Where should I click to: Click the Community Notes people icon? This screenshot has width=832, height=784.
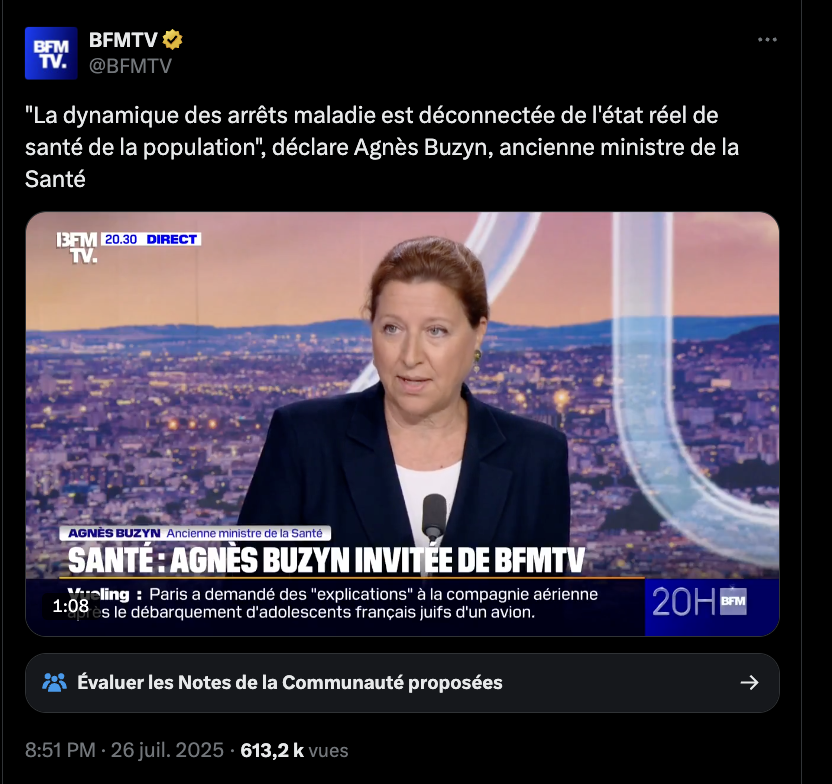click(54, 682)
